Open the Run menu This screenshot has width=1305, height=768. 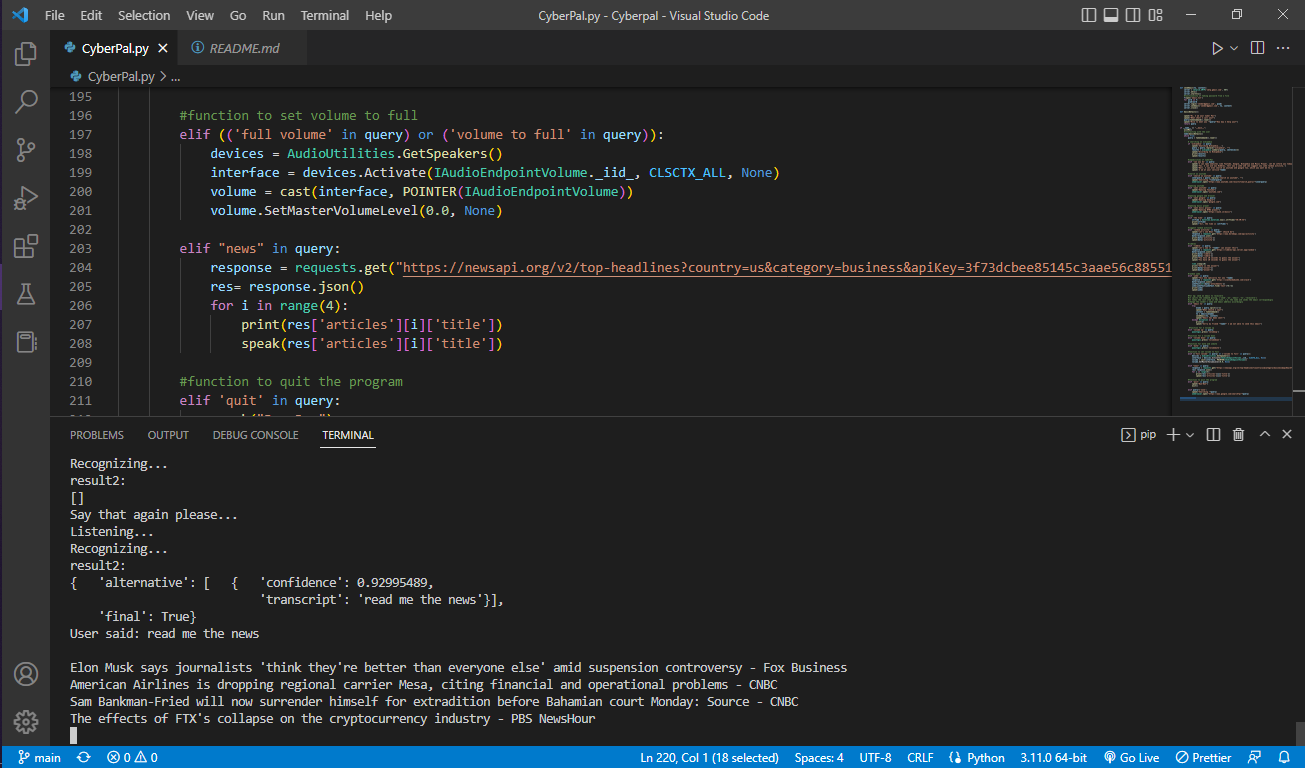click(x=273, y=15)
